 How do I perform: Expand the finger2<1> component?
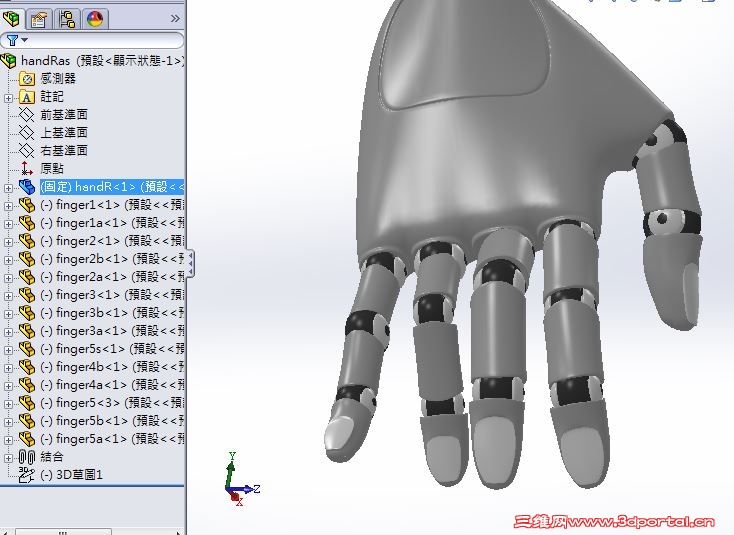[8, 242]
